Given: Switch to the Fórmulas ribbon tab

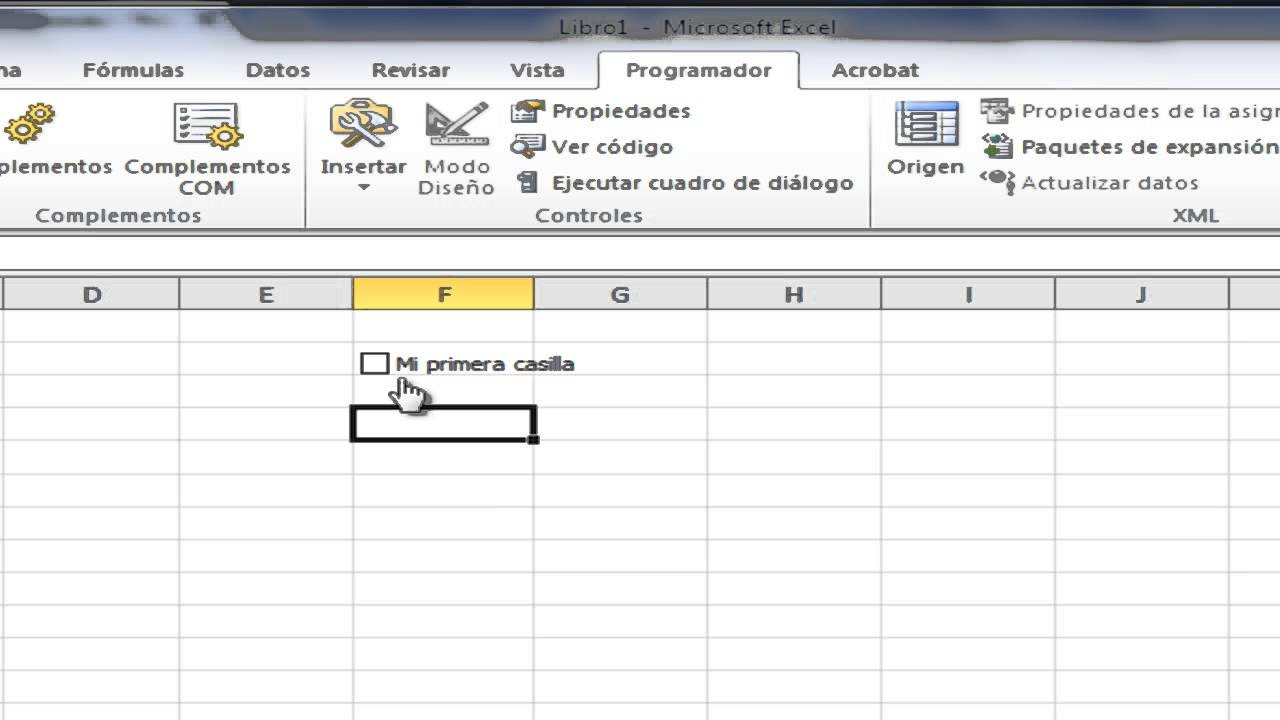Looking at the screenshot, I should [x=135, y=70].
